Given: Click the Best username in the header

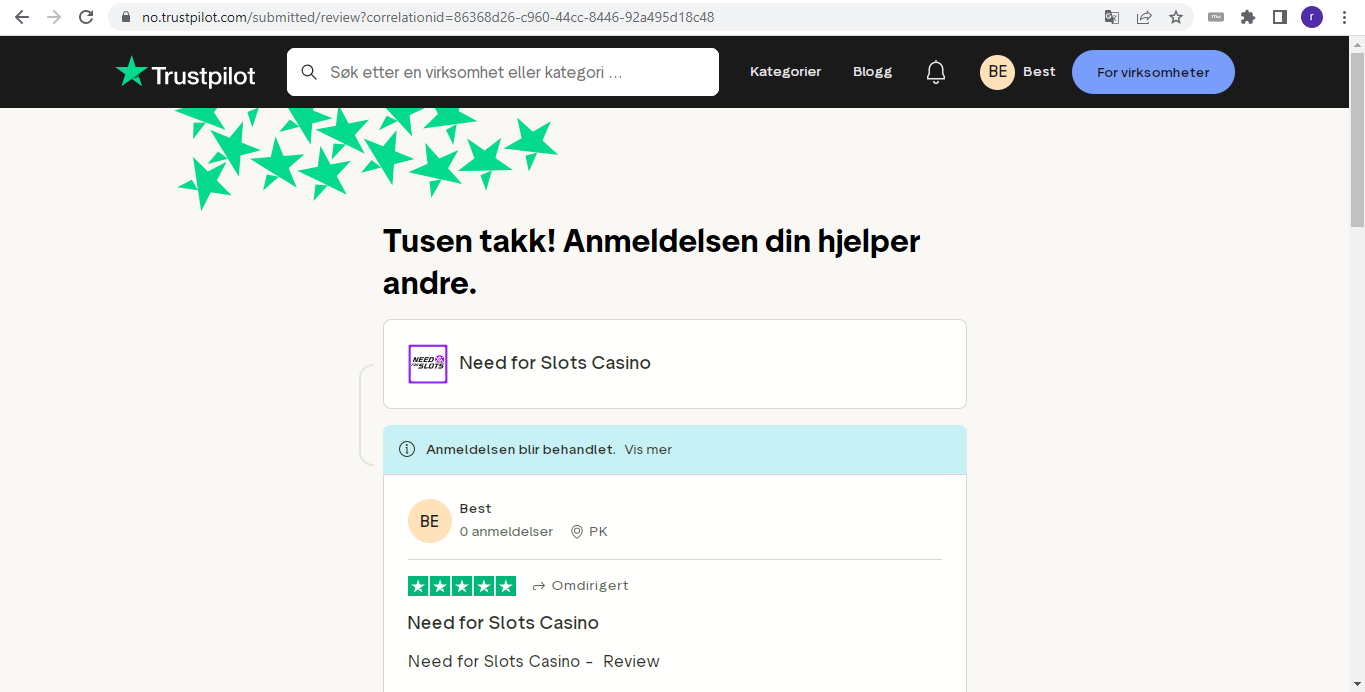Looking at the screenshot, I should point(1040,72).
